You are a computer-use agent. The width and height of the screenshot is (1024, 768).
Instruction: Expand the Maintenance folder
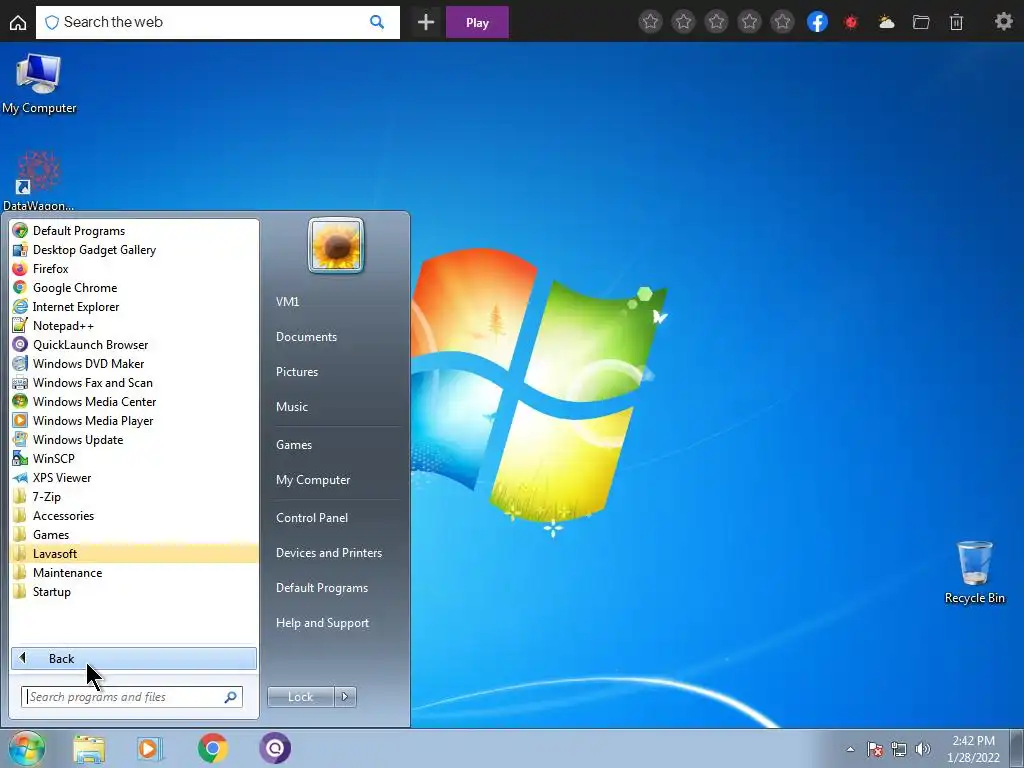[134, 572]
